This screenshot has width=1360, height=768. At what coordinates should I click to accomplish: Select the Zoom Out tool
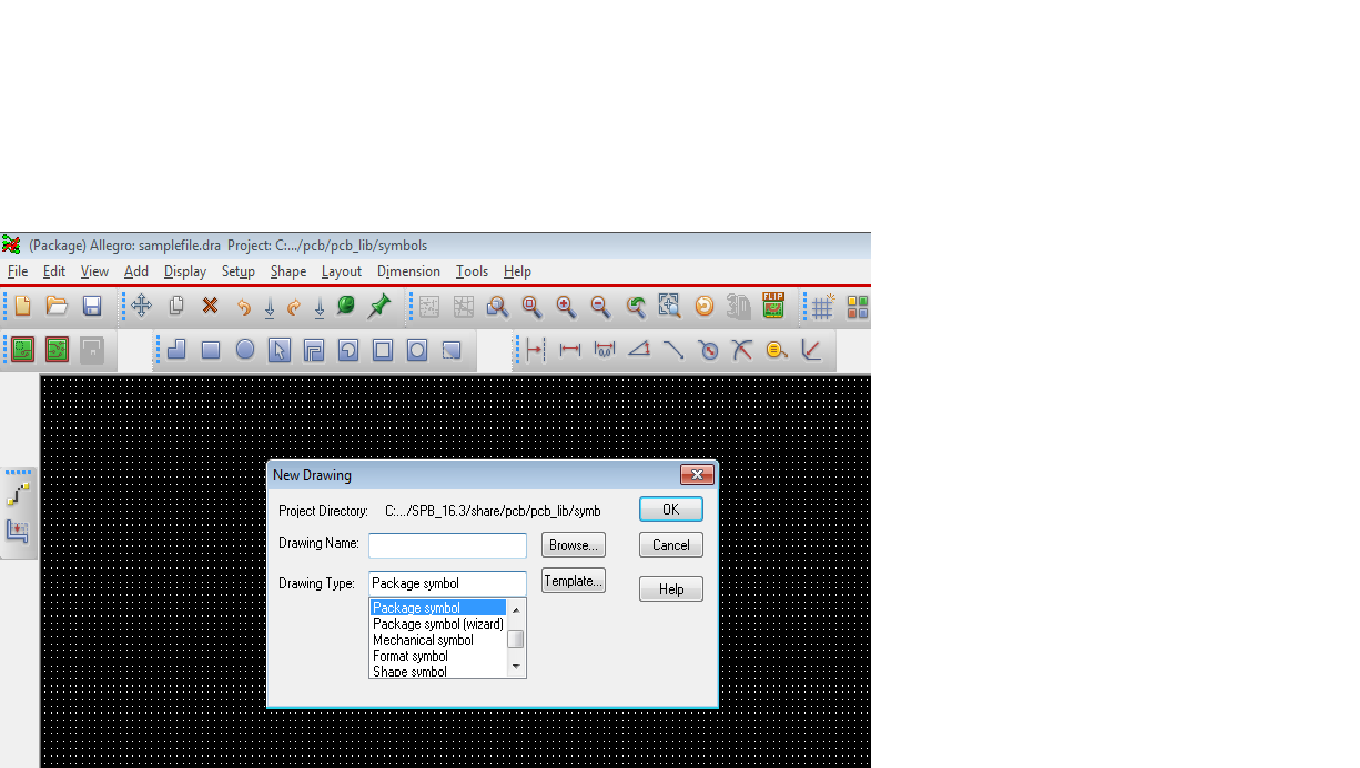[599, 305]
